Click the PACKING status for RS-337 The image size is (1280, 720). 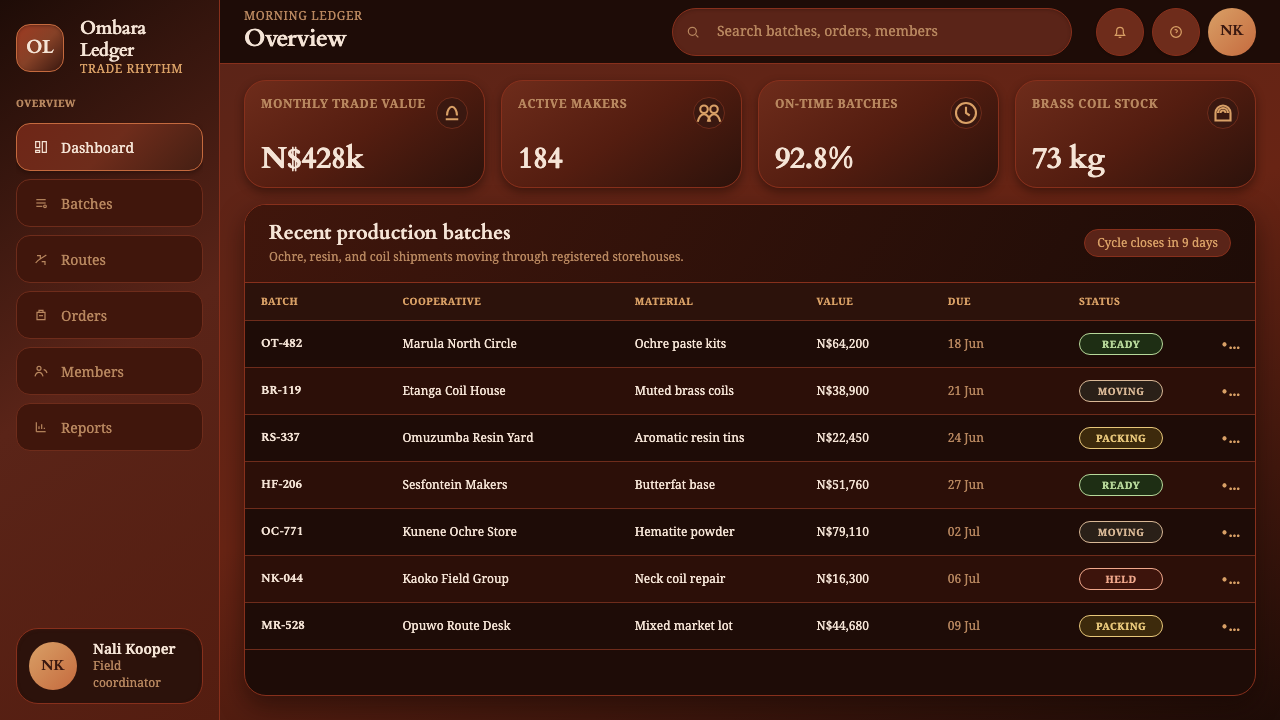[1120, 438]
